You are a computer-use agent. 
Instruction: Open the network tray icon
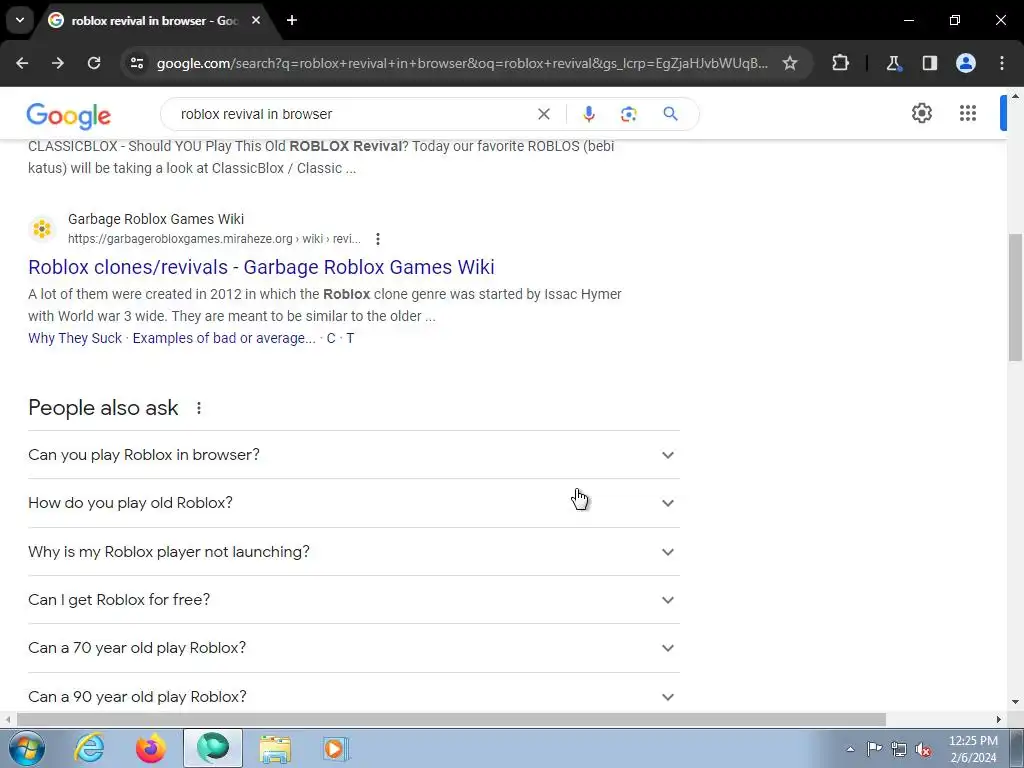[x=899, y=749]
